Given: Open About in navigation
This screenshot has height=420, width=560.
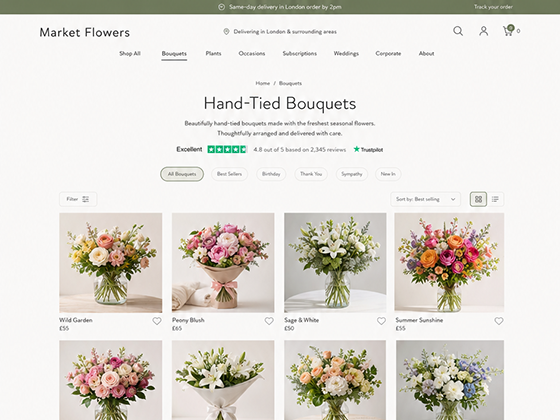Looking at the screenshot, I should click(x=426, y=54).
